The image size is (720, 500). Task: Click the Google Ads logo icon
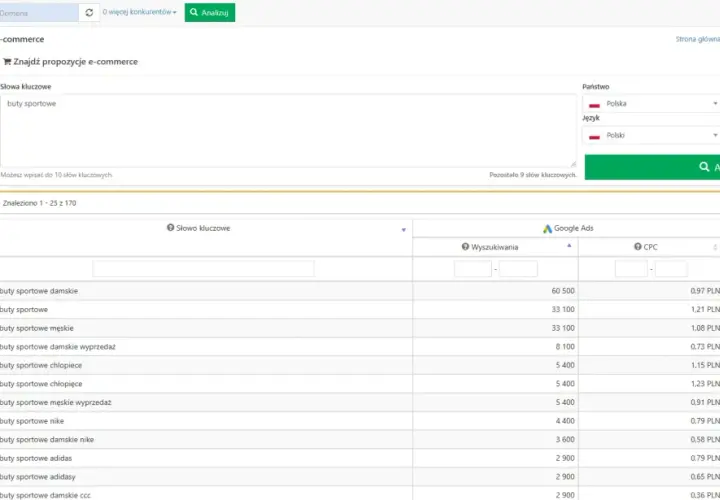(x=547, y=228)
